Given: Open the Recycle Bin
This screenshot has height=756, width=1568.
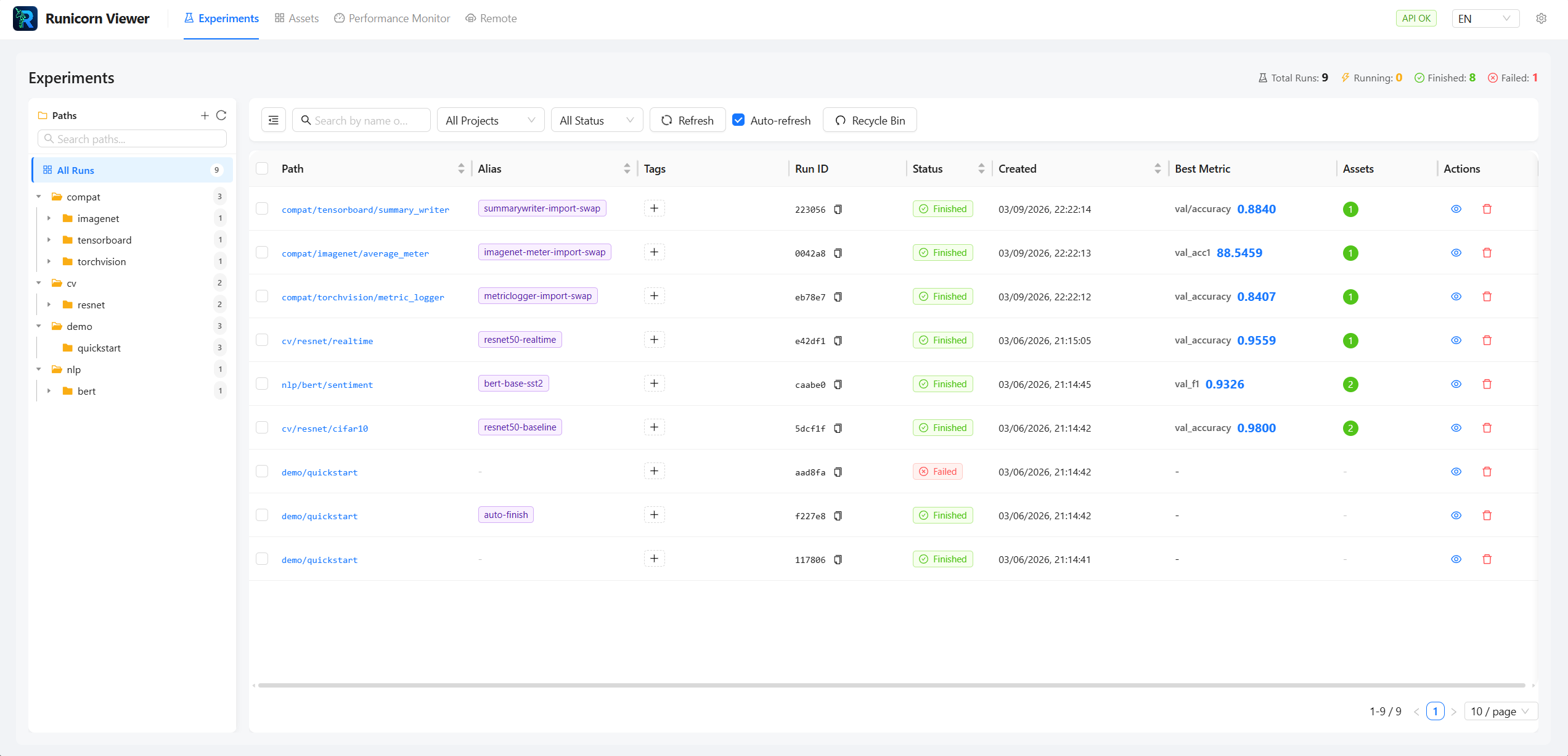Looking at the screenshot, I should [870, 120].
